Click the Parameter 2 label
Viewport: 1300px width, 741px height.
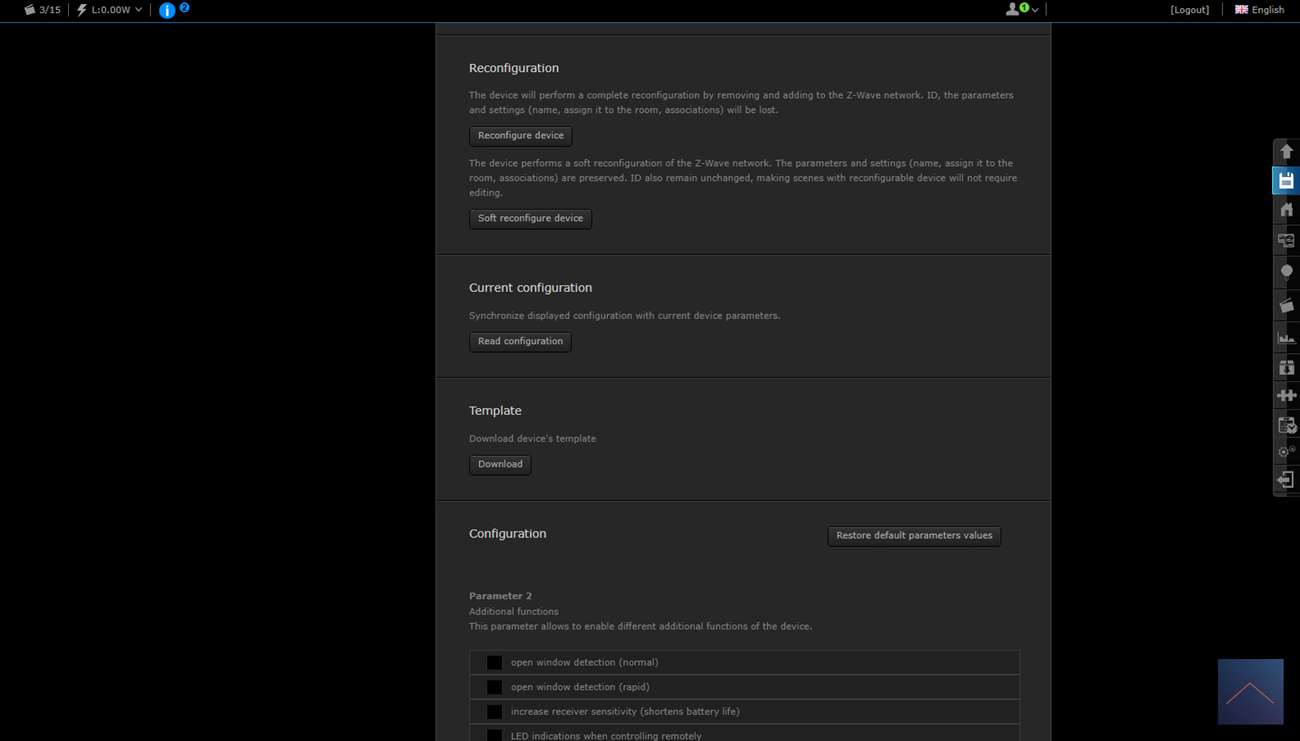500,596
